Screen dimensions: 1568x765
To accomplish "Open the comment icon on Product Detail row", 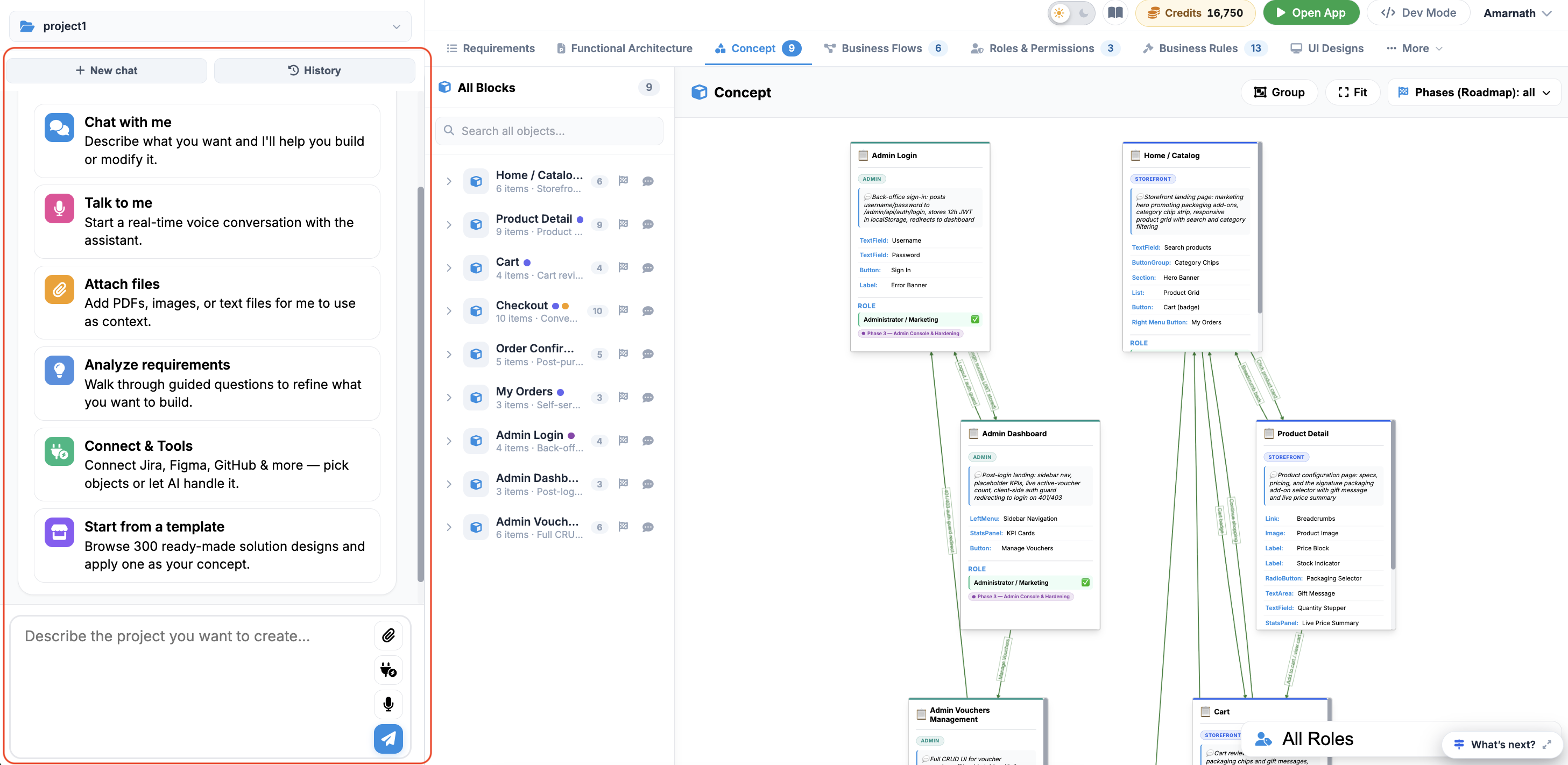I will point(648,224).
